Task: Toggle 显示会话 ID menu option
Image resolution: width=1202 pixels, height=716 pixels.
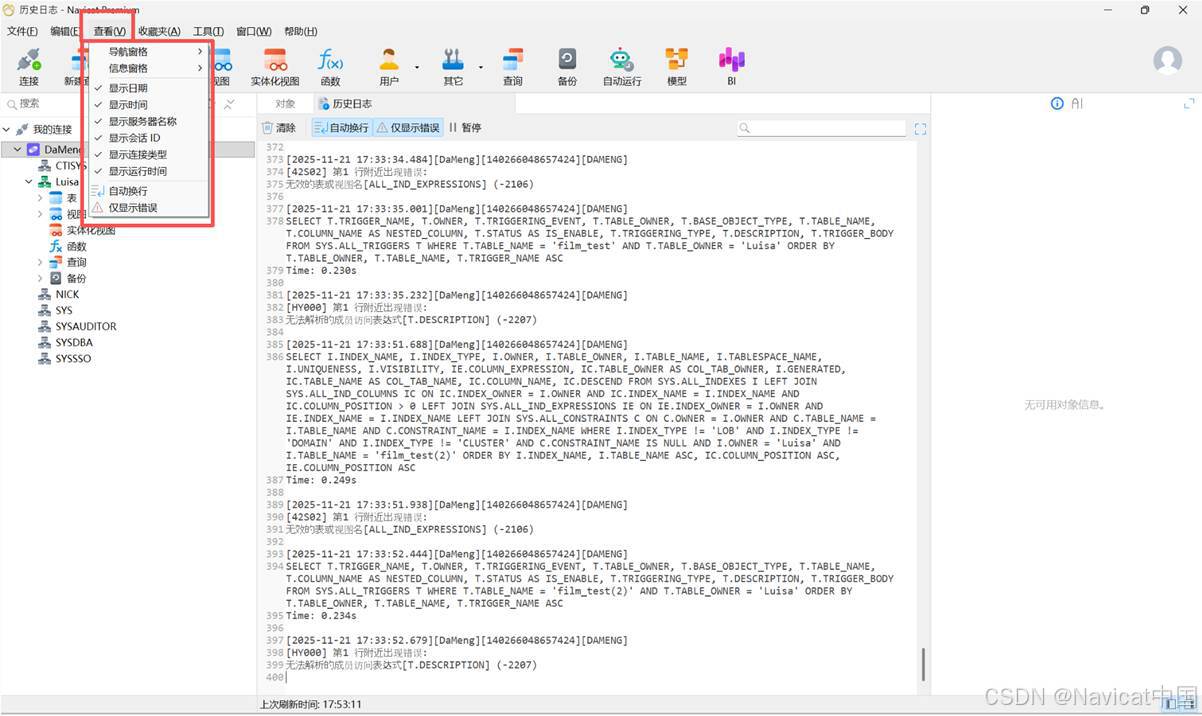Action: click(x=149, y=138)
